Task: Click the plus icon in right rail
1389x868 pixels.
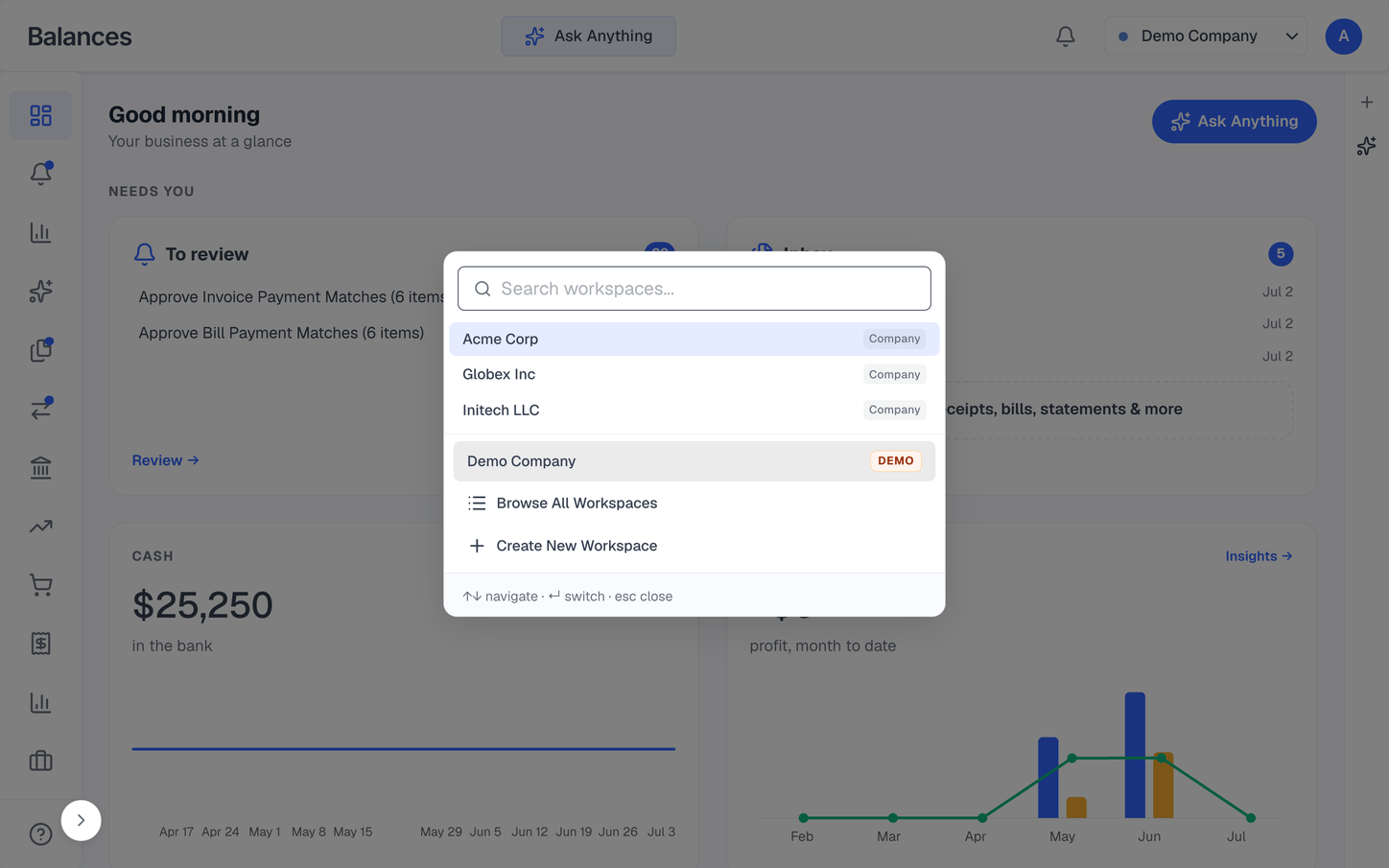Action: coord(1367,102)
